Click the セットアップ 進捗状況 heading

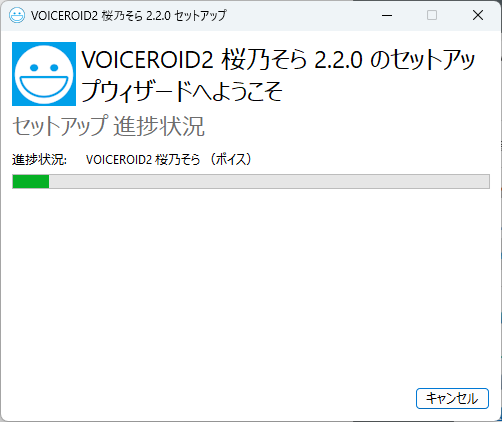click(x=108, y=126)
